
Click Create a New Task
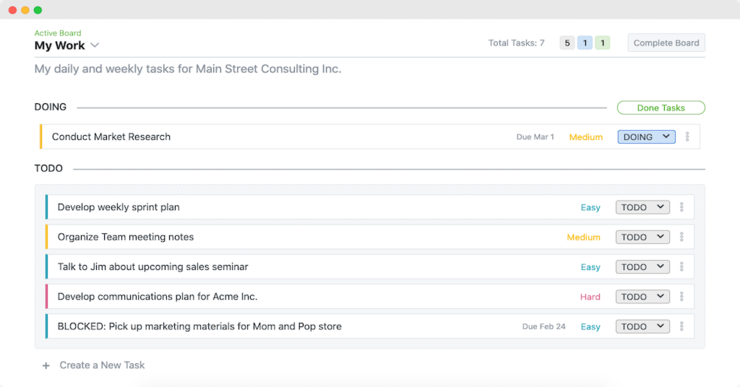click(102, 365)
